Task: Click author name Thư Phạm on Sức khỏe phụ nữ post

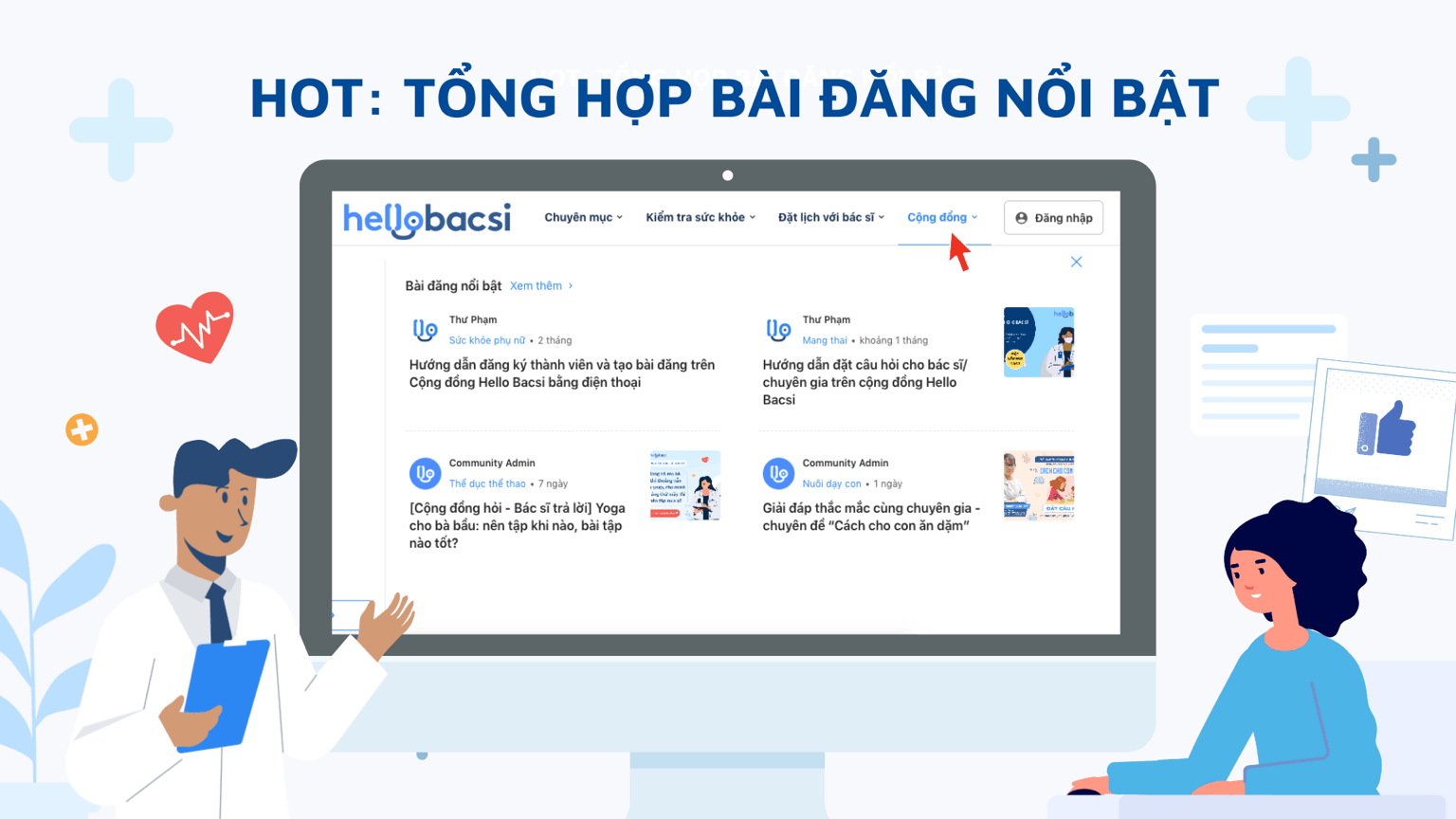Action: [473, 320]
